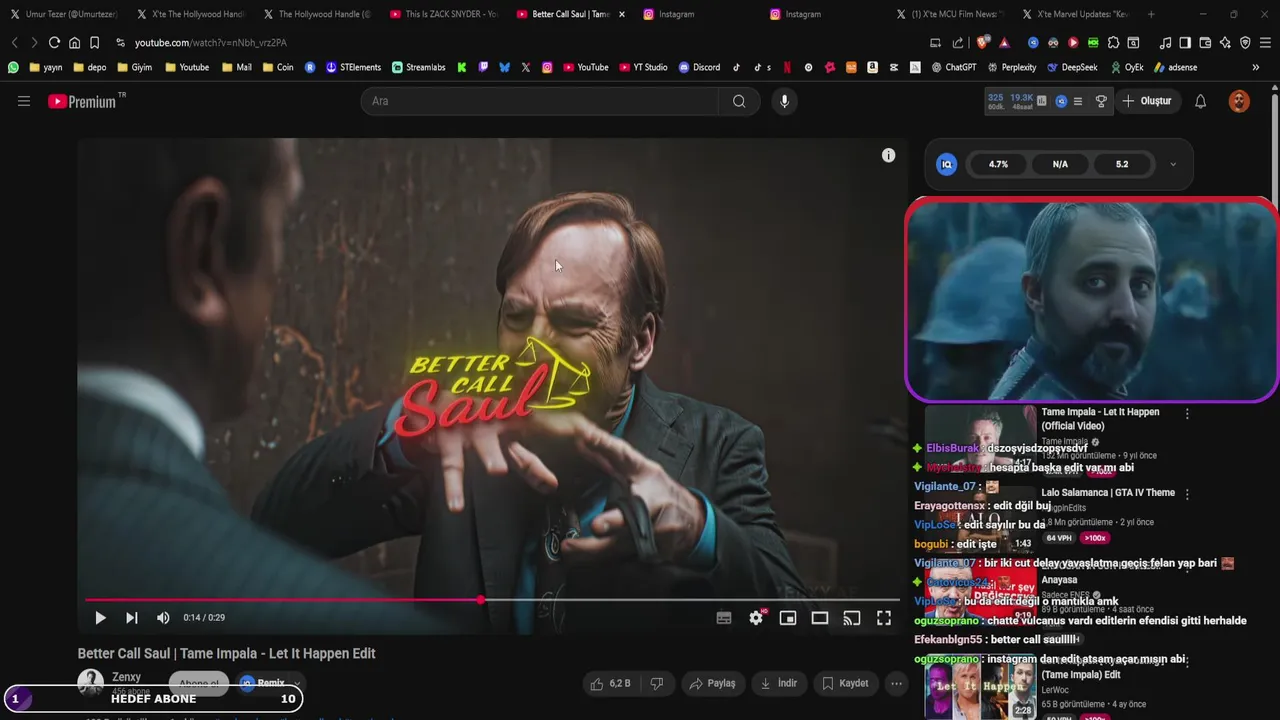Switch to first Instagram tab
Image resolution: width=1280 pixels, height=720 pixels.
[x=695, y=14]
